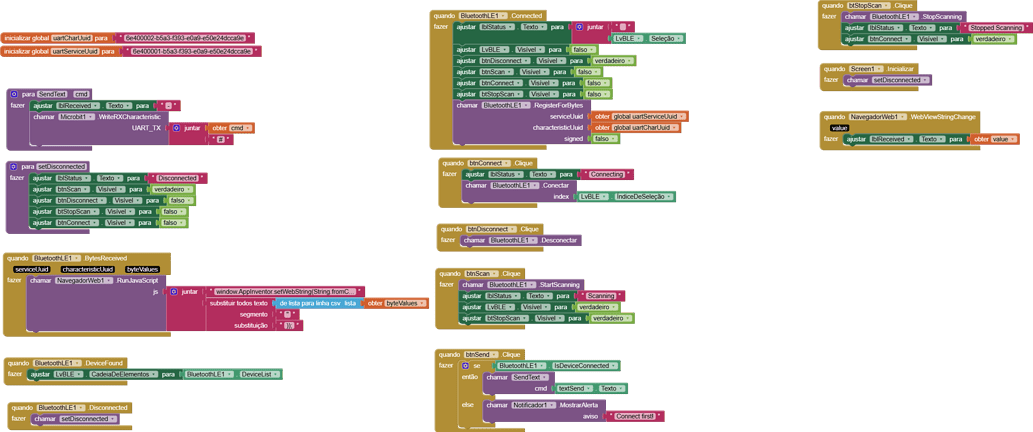
Task: Edit the Disconnected text string
Action: pyautogui.click(x=177, y=178)
